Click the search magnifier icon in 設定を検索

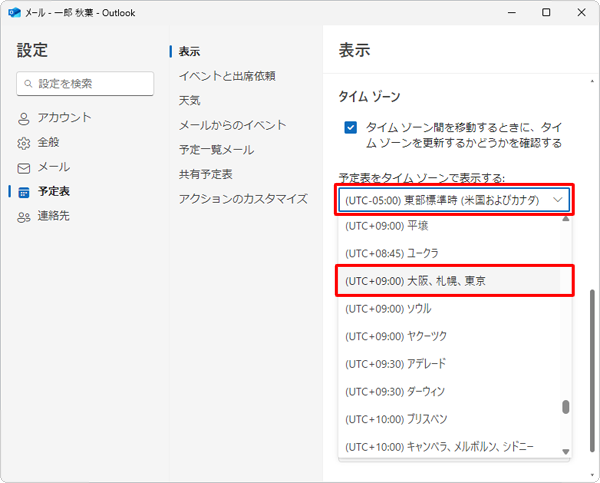[28, 83]
